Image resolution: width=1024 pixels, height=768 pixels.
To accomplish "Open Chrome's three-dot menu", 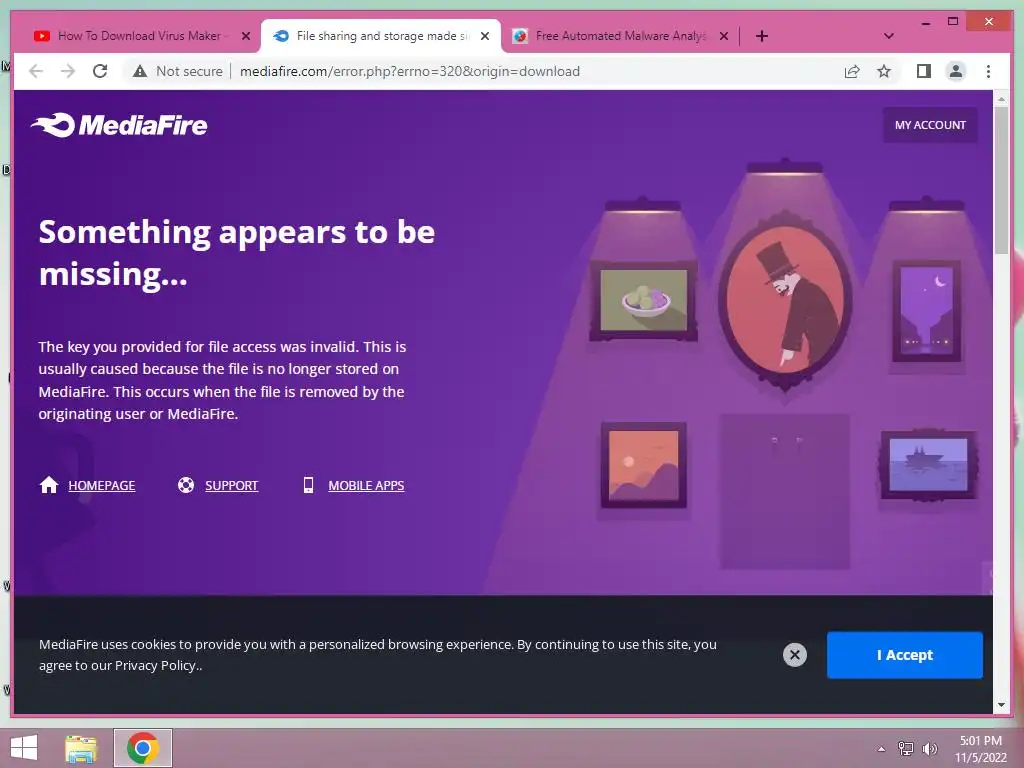I will pos(988,71).
